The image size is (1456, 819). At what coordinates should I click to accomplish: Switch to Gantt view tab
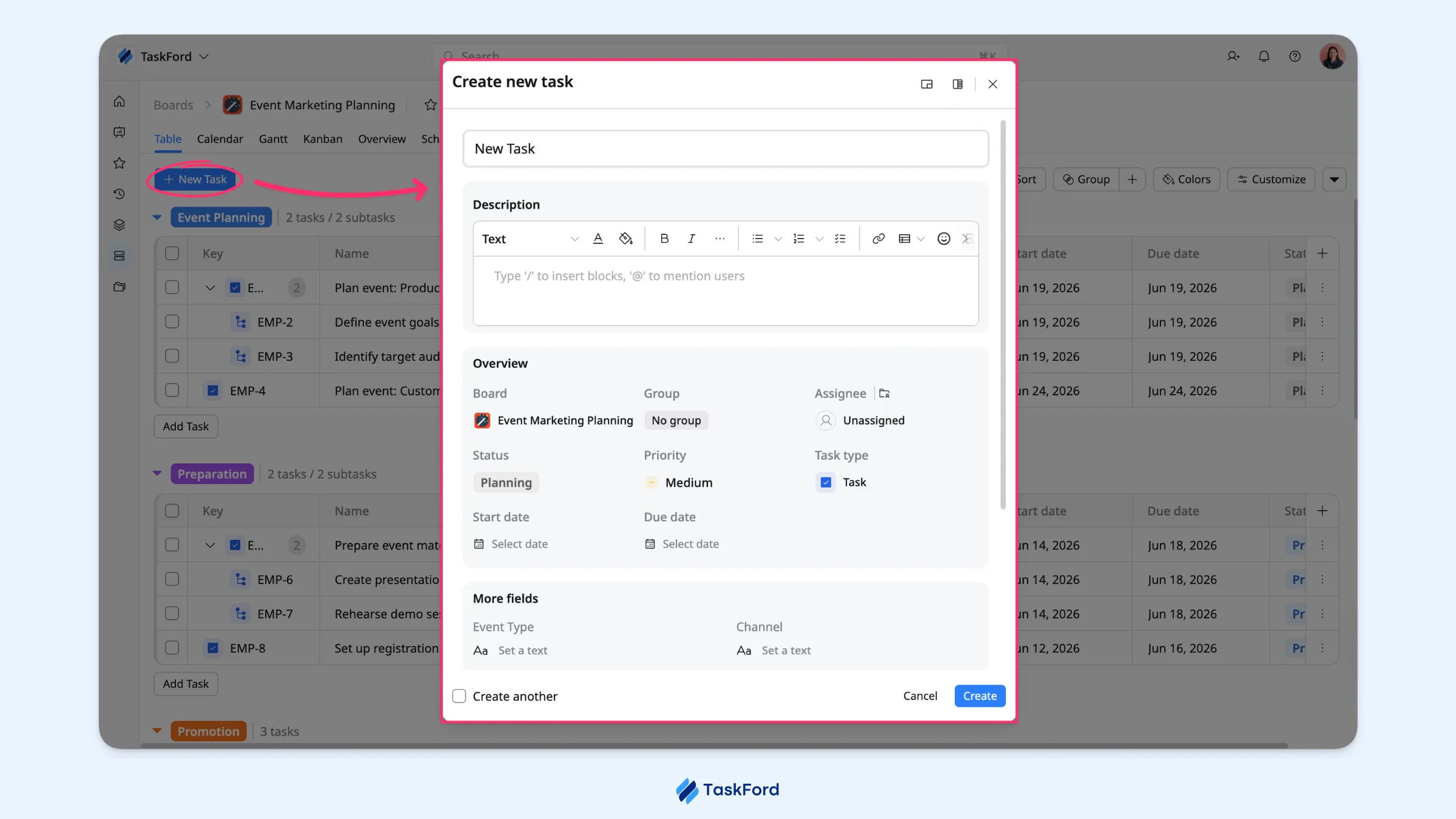click(273, 139)
